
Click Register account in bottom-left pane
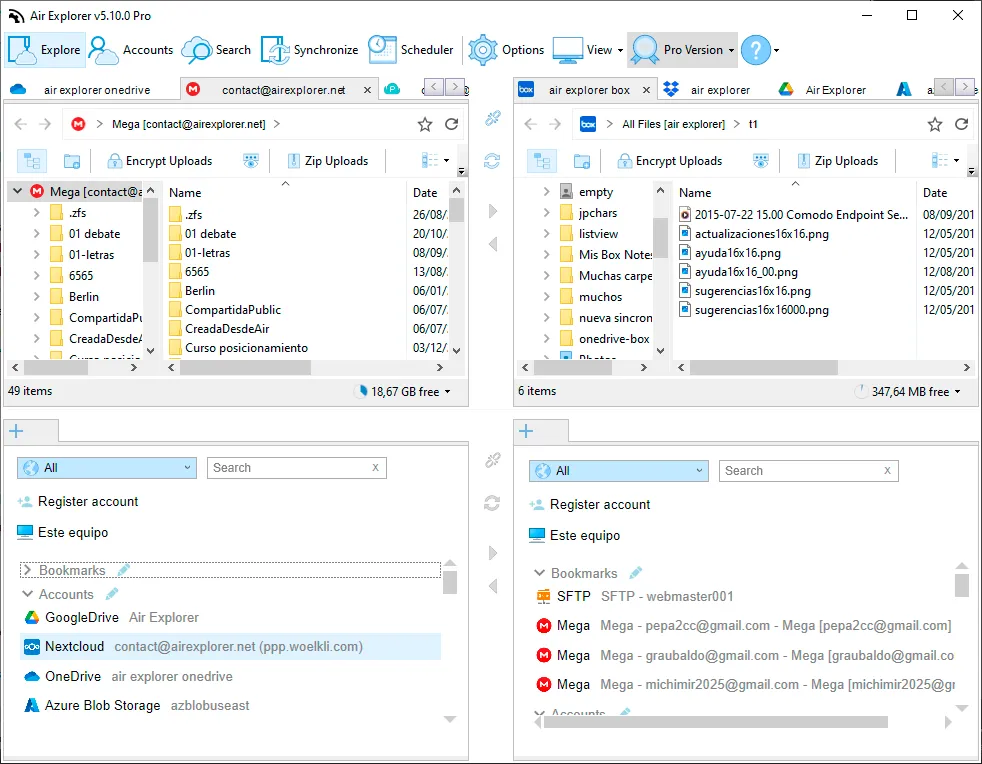coord(78,502)
